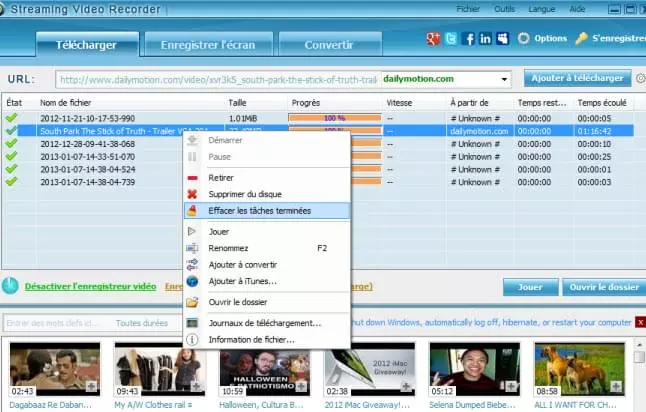
Task: Click Désactiver l'enregistreur vidéo link
Action: coord(90,286)
